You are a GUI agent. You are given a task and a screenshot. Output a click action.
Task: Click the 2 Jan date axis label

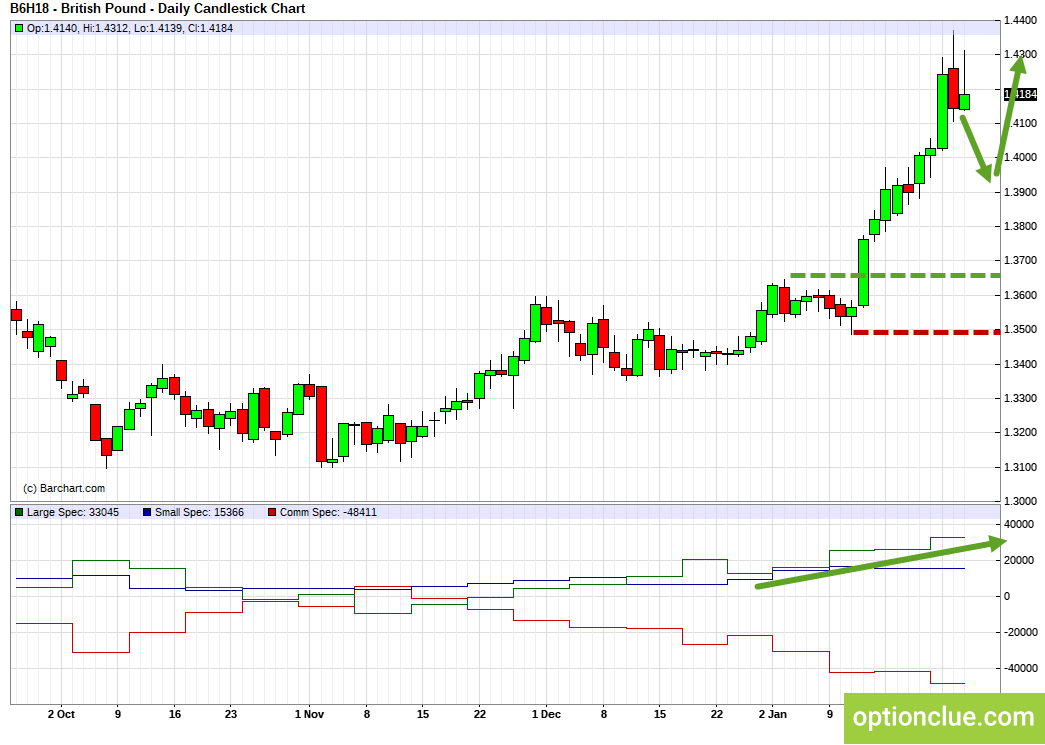pyautogui.click(x=772, y=714)
